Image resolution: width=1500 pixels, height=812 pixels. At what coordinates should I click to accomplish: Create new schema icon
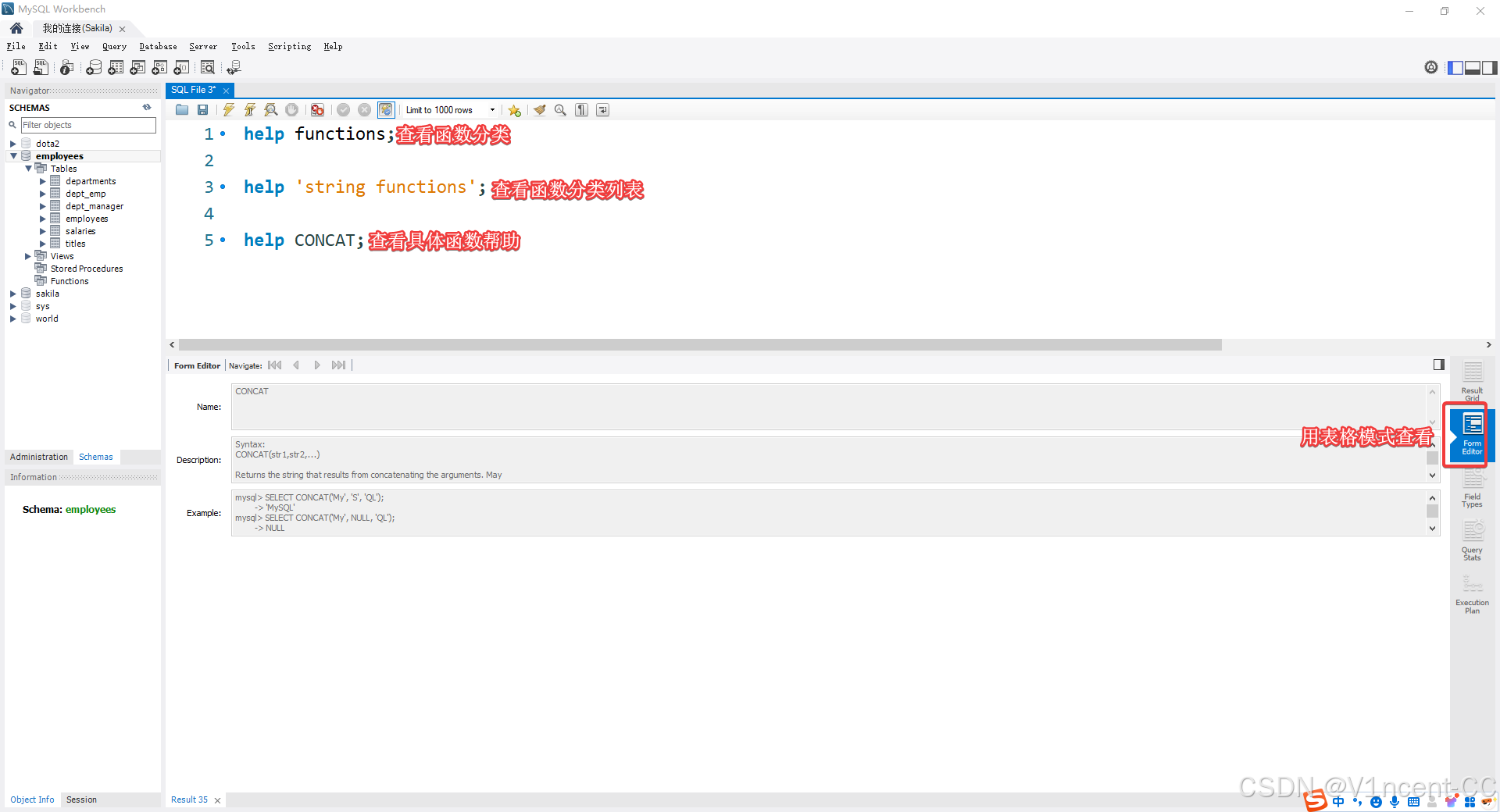tap(94, 68)
